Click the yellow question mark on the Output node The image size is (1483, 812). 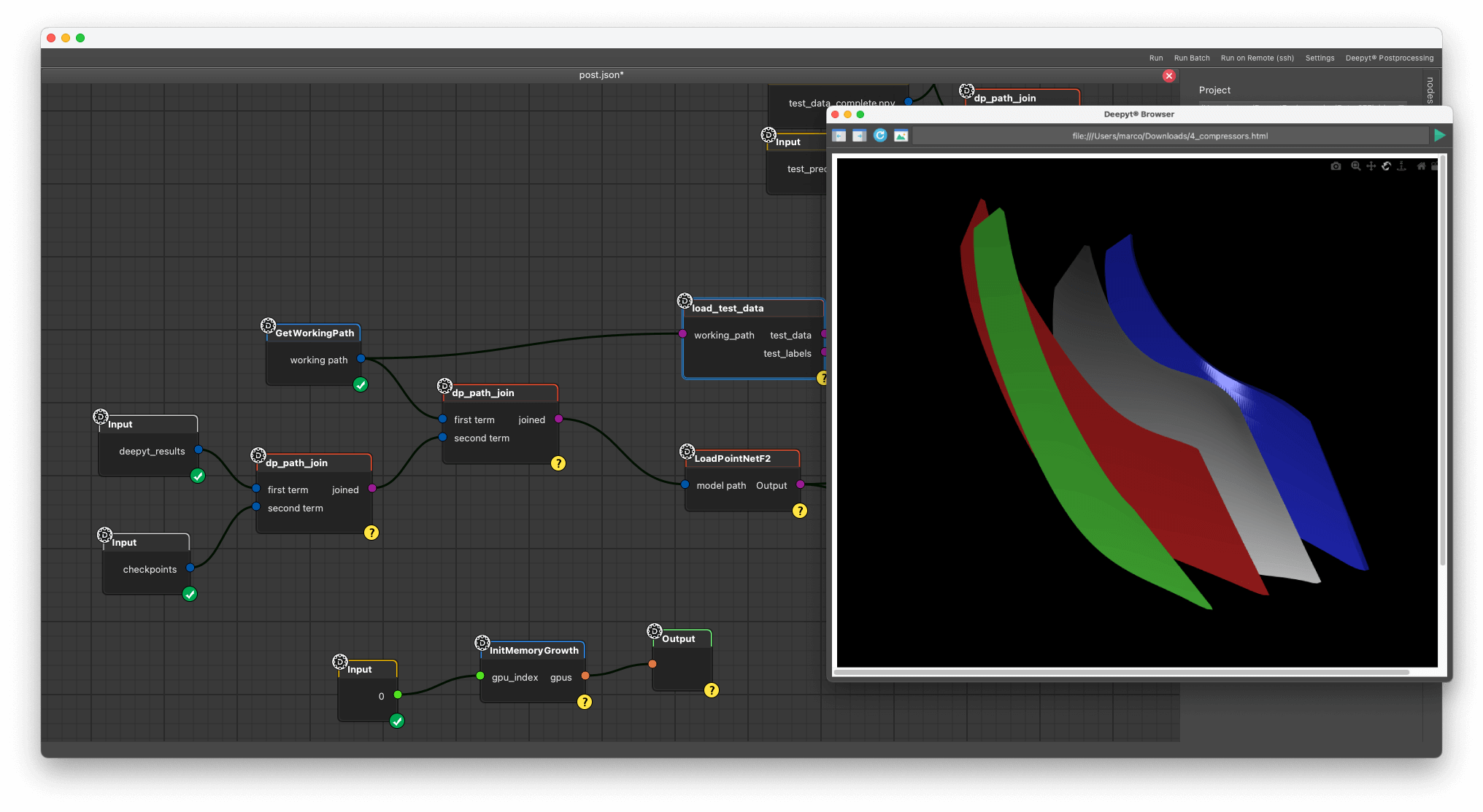pyautogui.click(x=712, y=690)
